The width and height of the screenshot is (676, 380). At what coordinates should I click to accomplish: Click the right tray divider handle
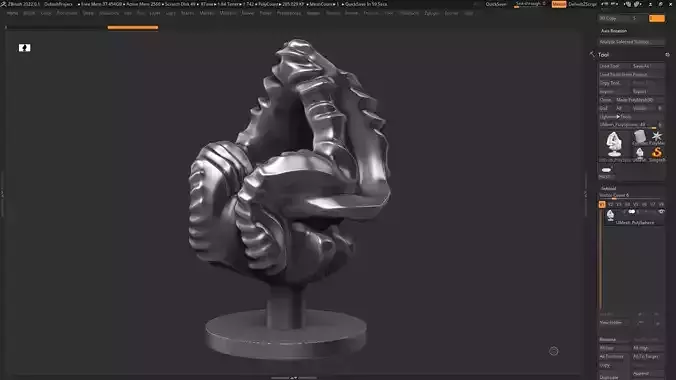pos(585,194)
